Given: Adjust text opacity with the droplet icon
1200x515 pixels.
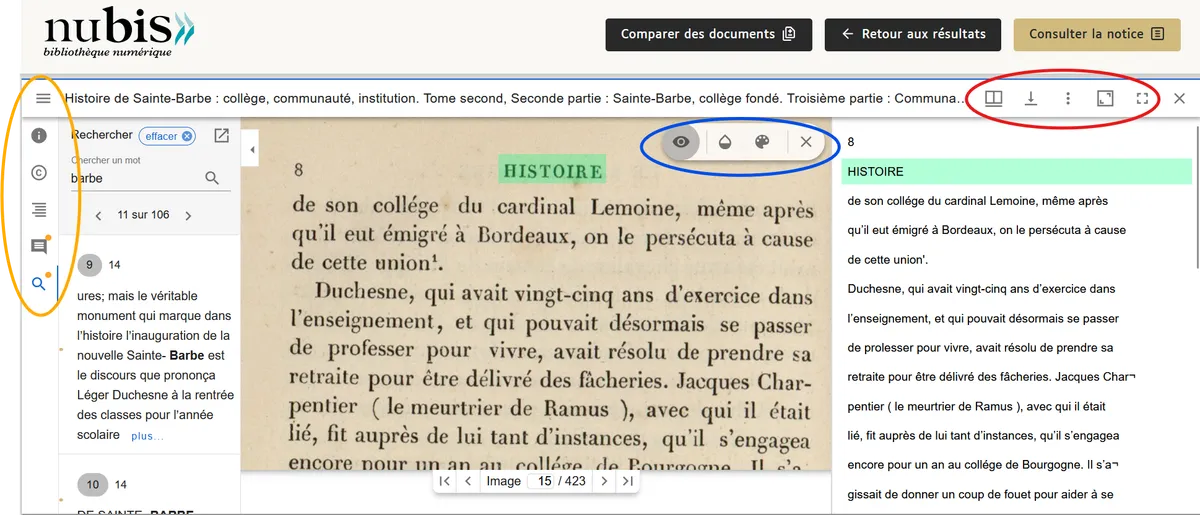Looking at the screenshot, I should (725, 142).
